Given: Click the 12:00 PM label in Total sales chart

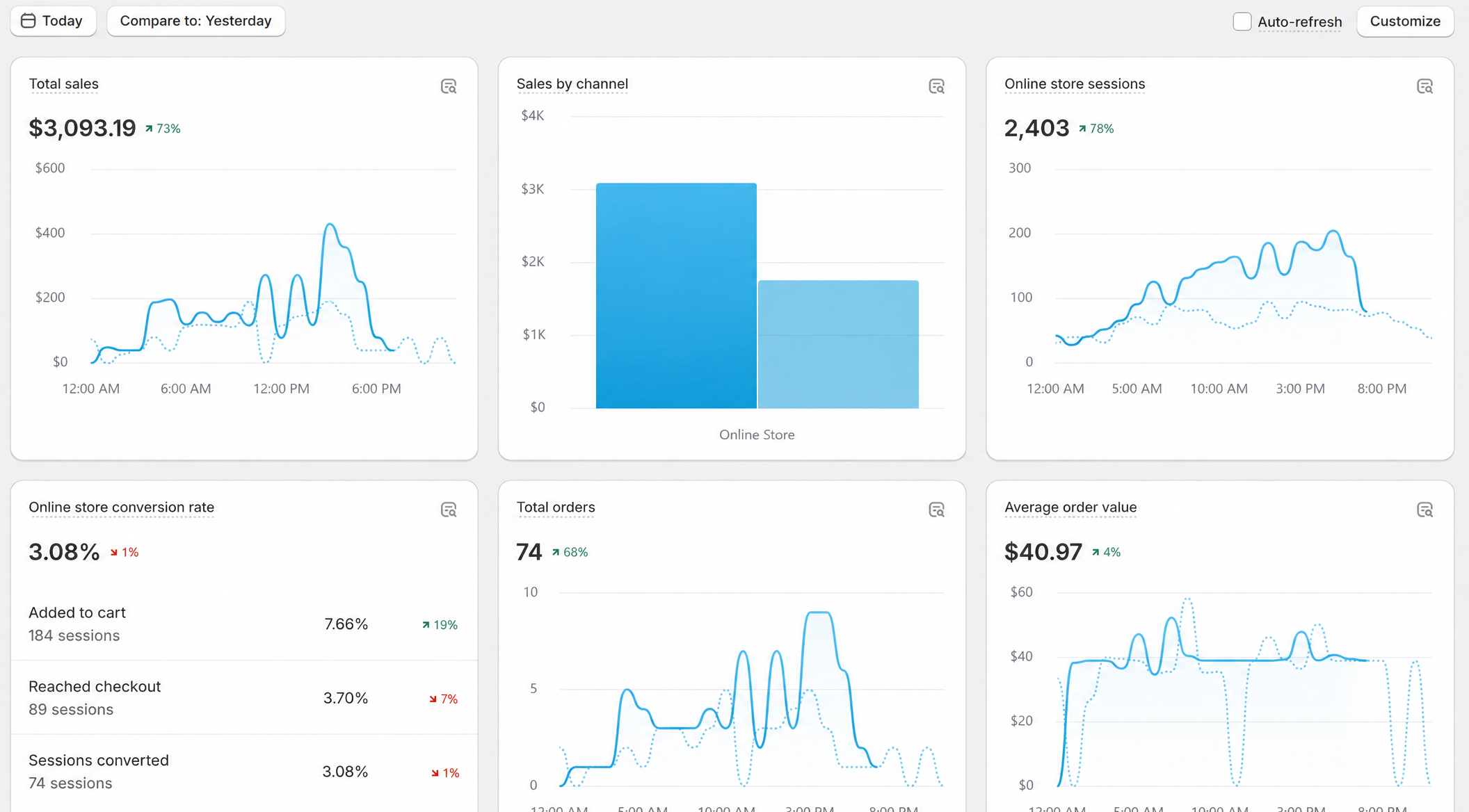Looking at the screenshot, I should point(281,389).
